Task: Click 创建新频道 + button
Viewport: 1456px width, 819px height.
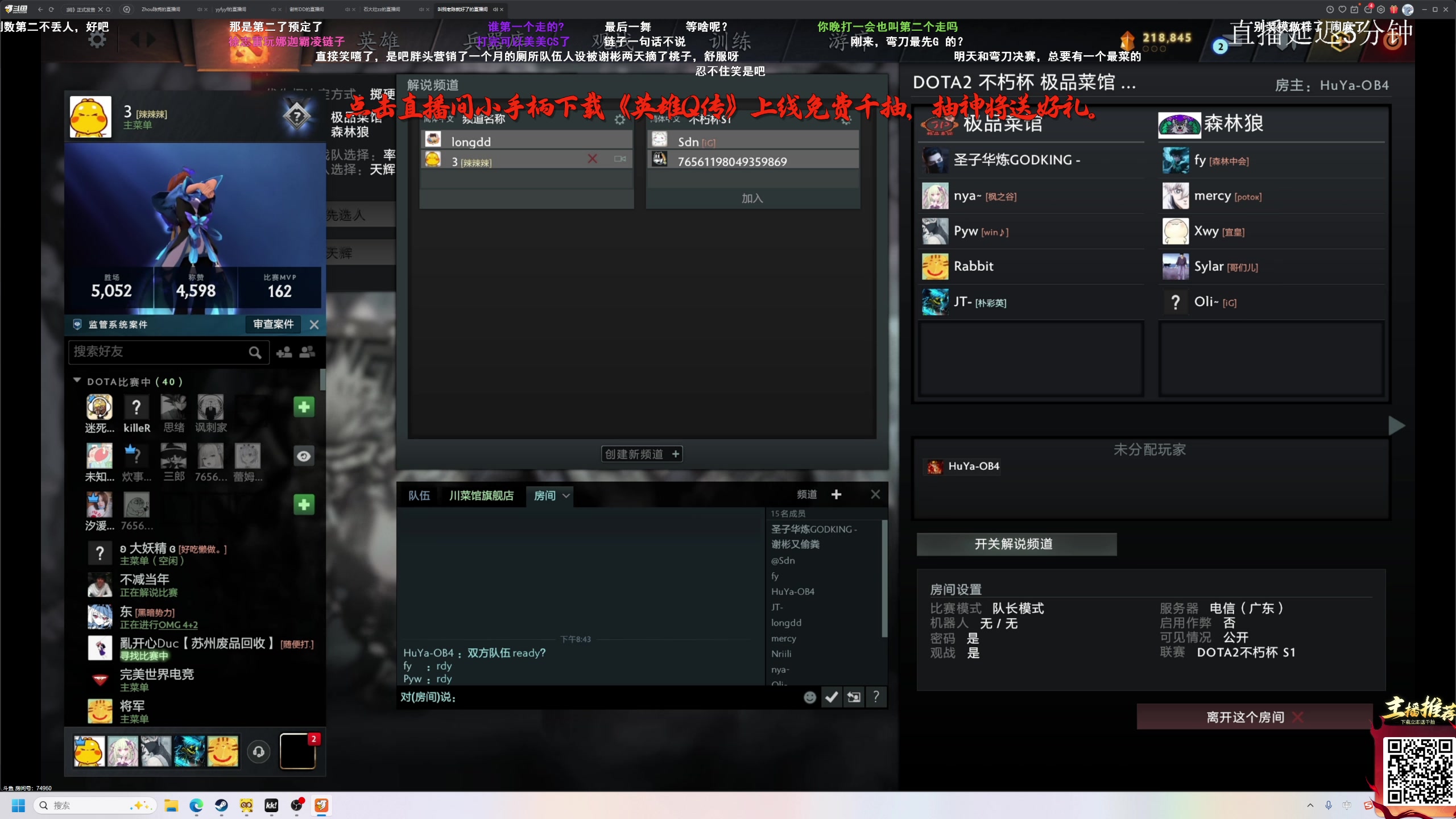Action: coord(642,454)
